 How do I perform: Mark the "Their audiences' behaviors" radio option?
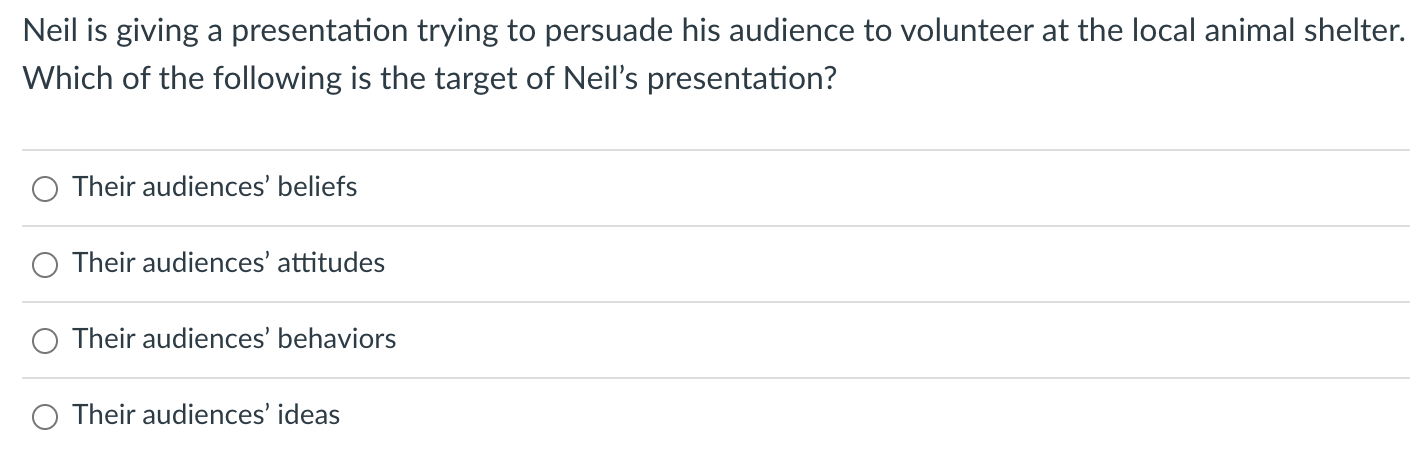point(45,341)
